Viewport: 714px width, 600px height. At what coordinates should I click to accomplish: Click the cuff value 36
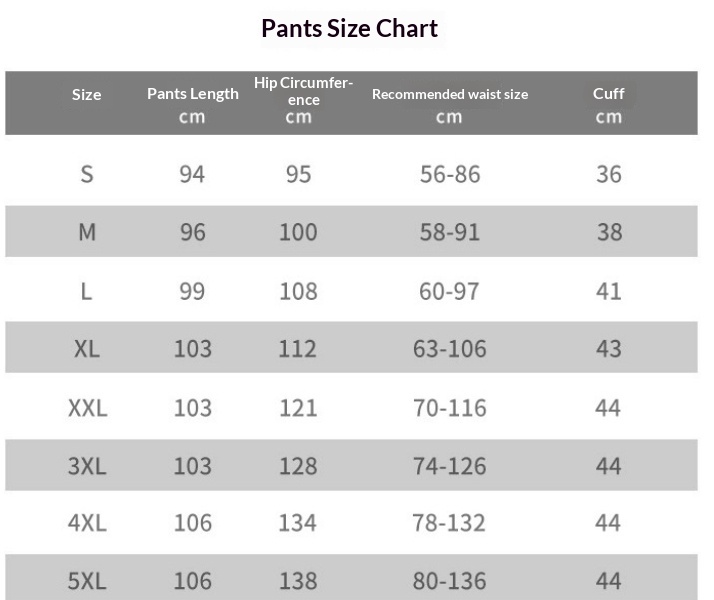coord(608,174)
